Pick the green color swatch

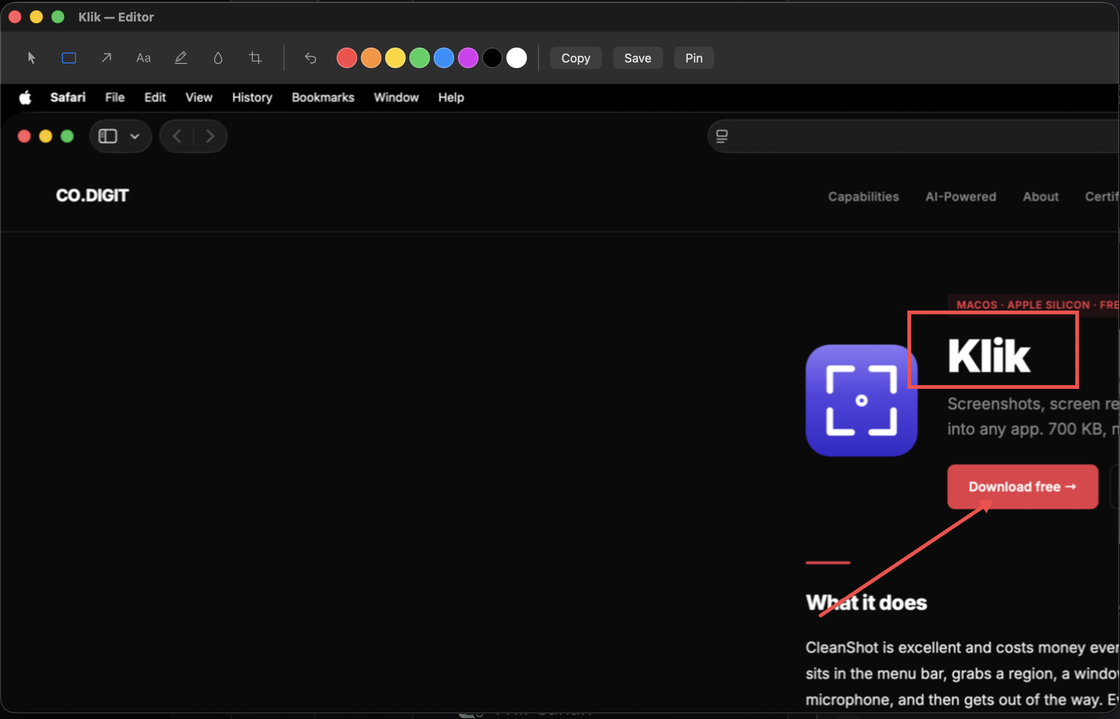[419, 58]
